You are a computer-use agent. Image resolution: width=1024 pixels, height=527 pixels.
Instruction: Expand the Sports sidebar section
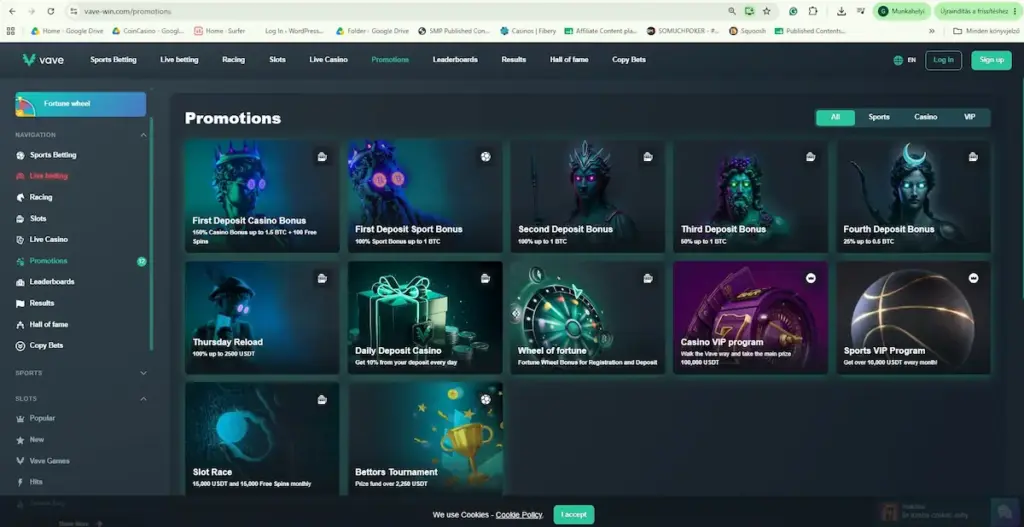pyautogui.click(x=144, y=373)
